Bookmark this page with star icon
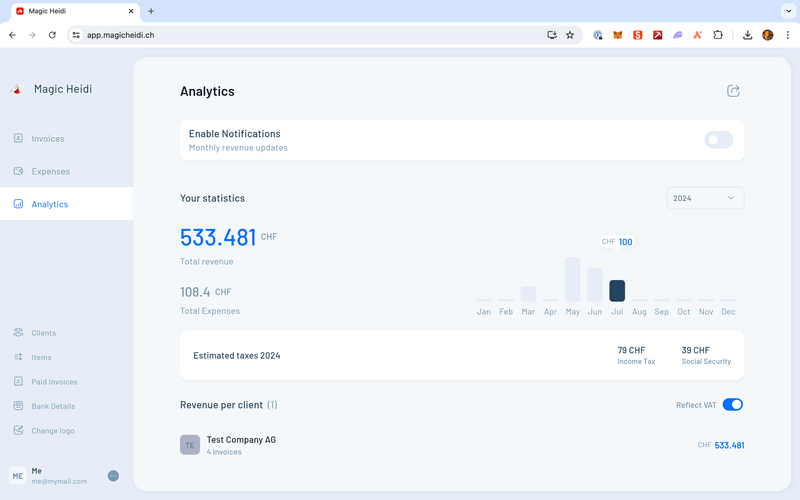800x500 pixels. (570, 34)
